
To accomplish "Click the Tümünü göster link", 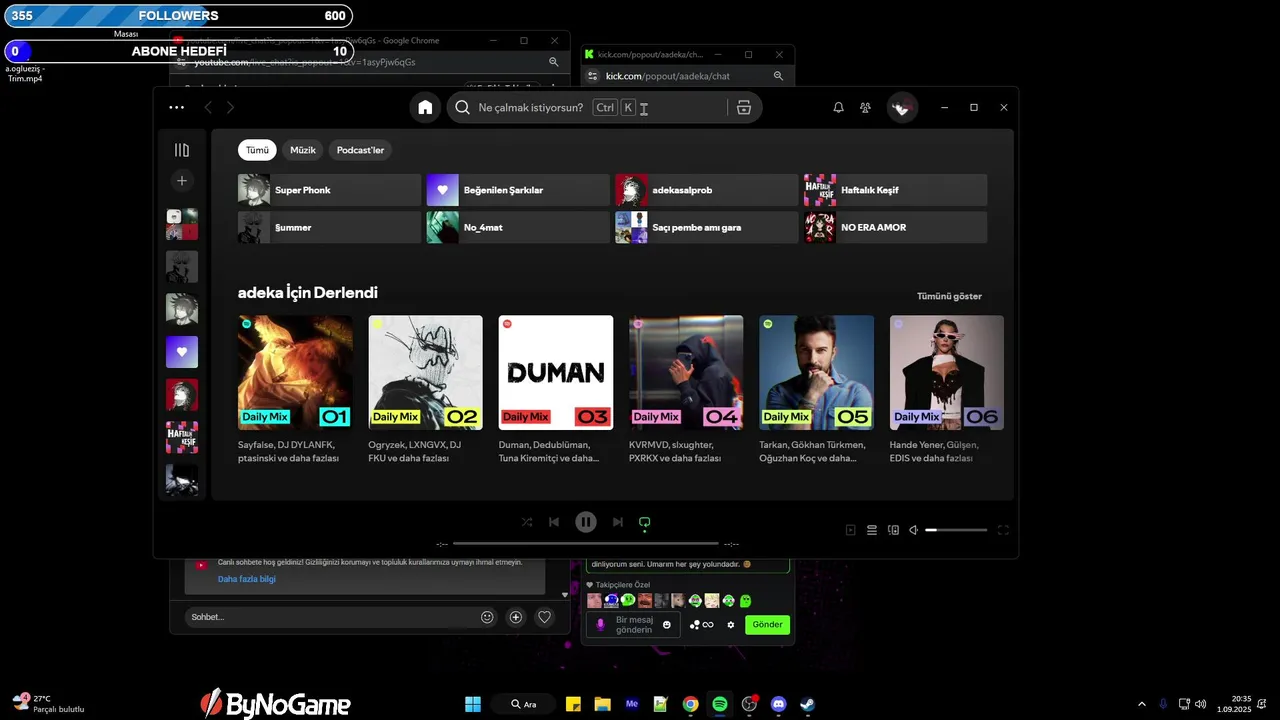I will pyautogui.click(x=949, y=296).
